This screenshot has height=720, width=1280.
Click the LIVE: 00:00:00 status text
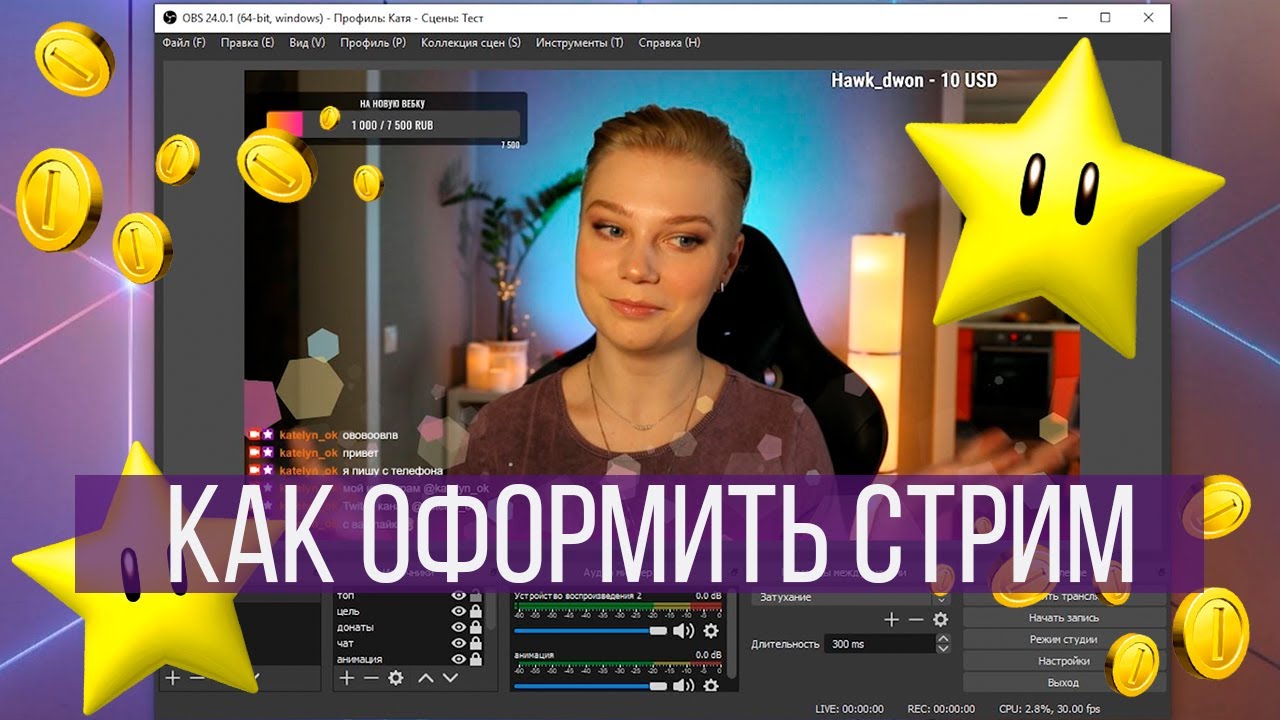point(849,709)
